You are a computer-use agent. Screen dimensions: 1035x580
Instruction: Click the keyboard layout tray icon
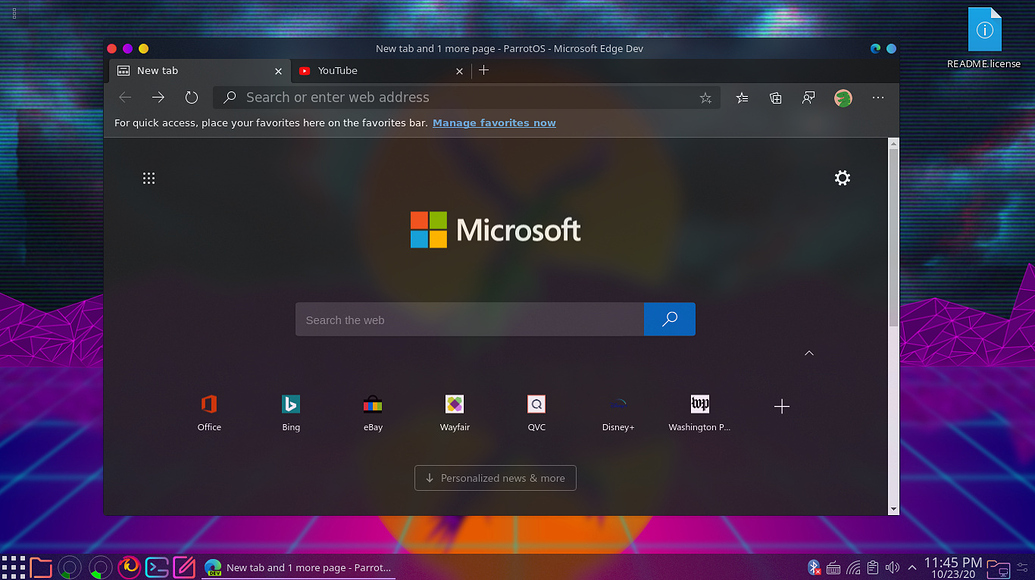tap(834, 567)
